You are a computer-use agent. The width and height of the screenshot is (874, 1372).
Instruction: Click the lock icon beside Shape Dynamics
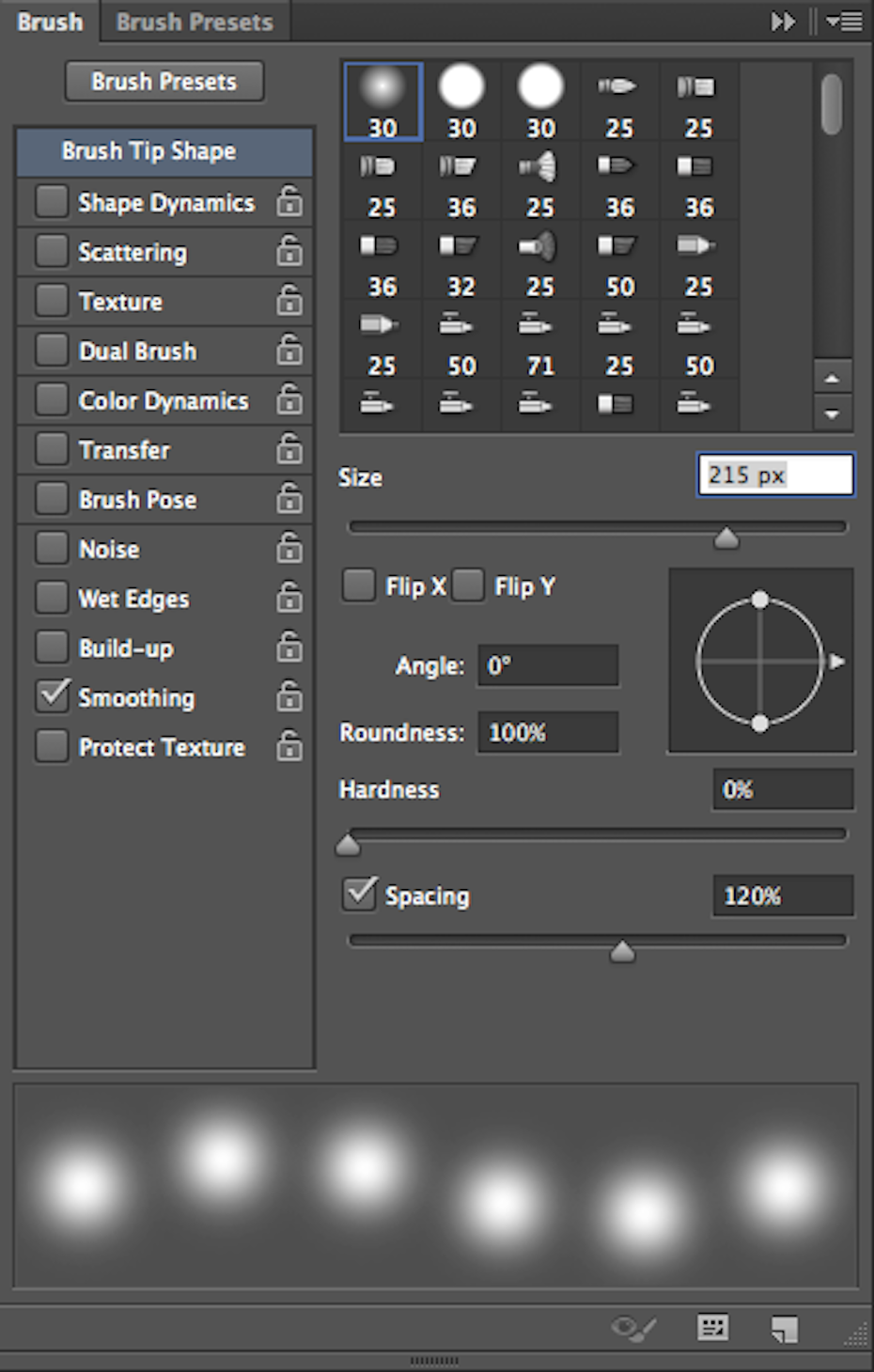(289, 201)
